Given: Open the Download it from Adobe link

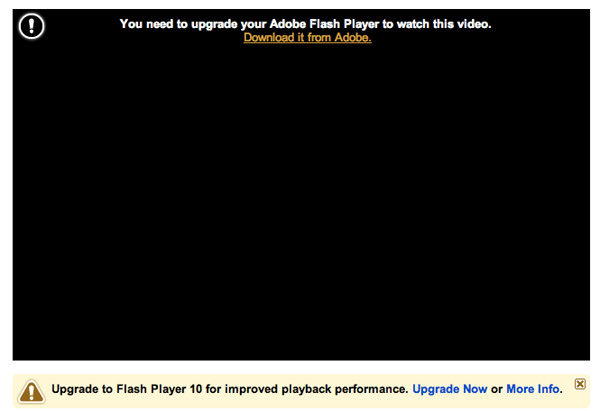Looking at the screenshot, I should click(308, 38).
